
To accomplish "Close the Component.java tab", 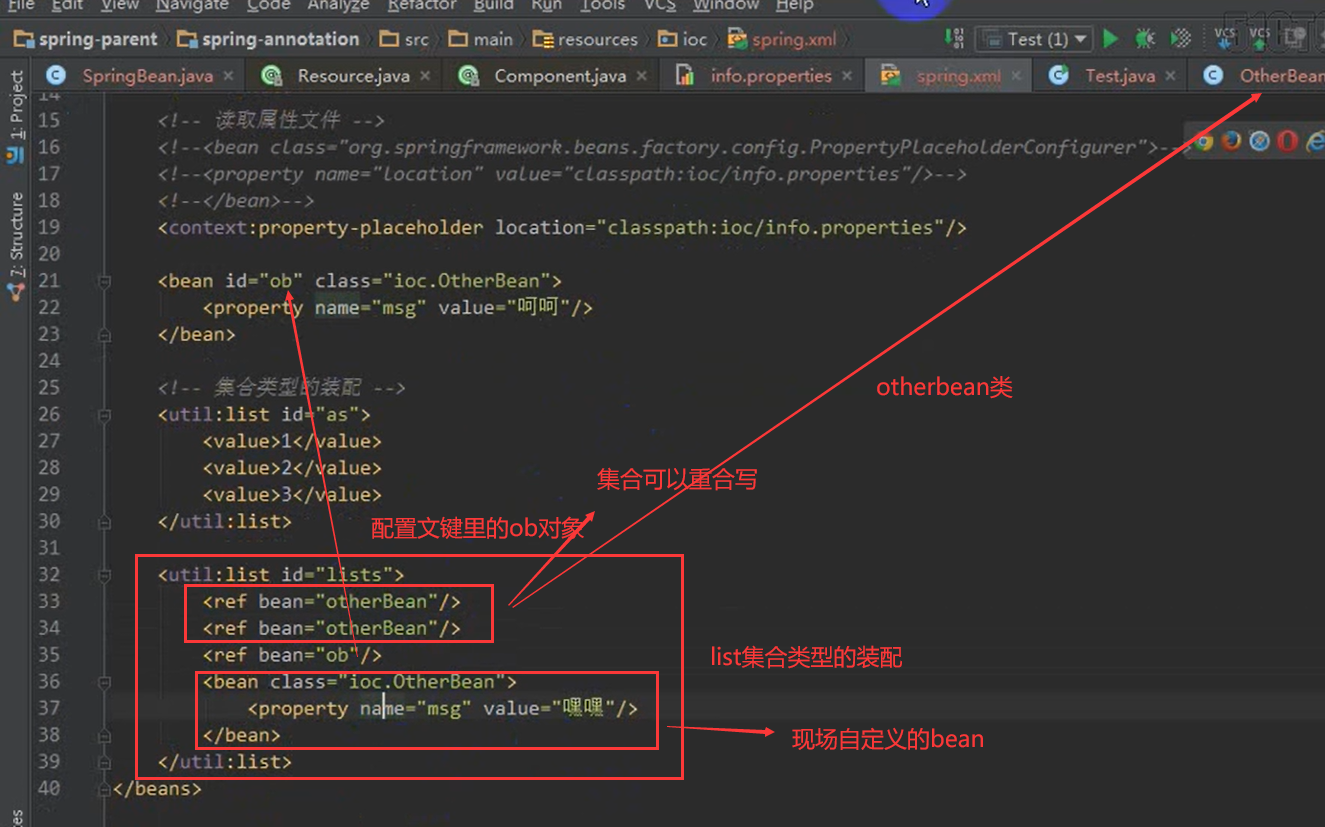I will [x=642, y=76].
